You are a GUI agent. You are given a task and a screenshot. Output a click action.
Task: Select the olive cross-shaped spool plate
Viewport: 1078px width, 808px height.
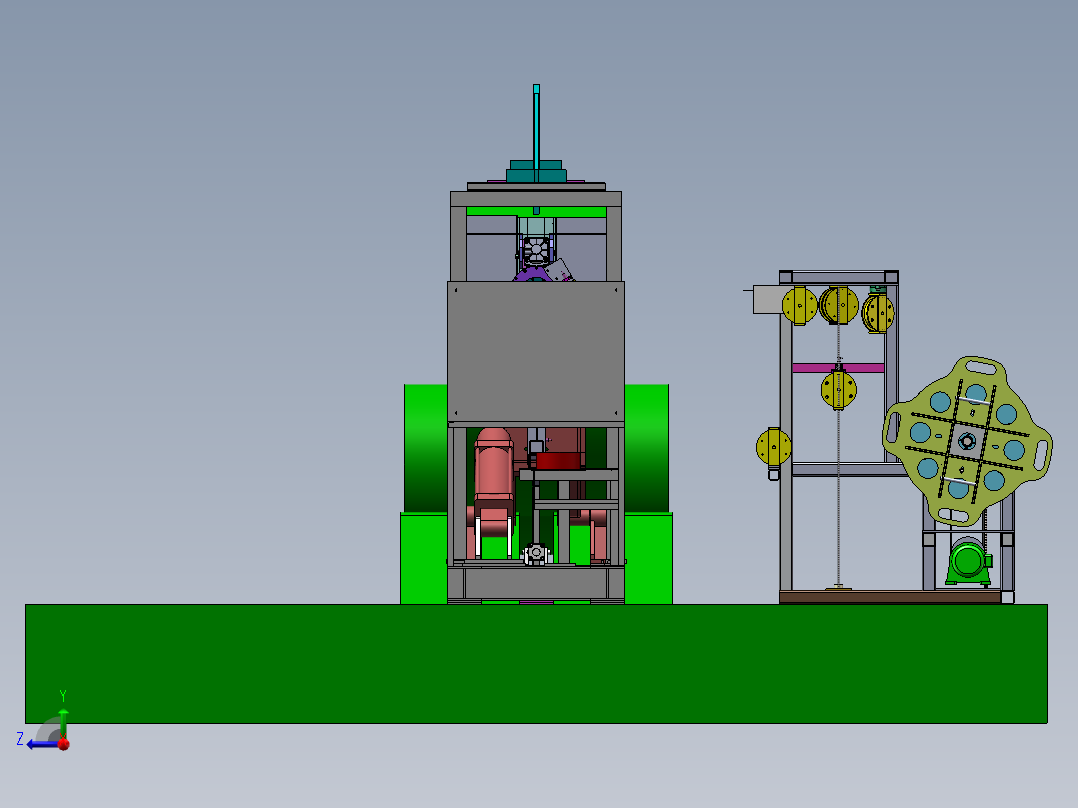967,441
